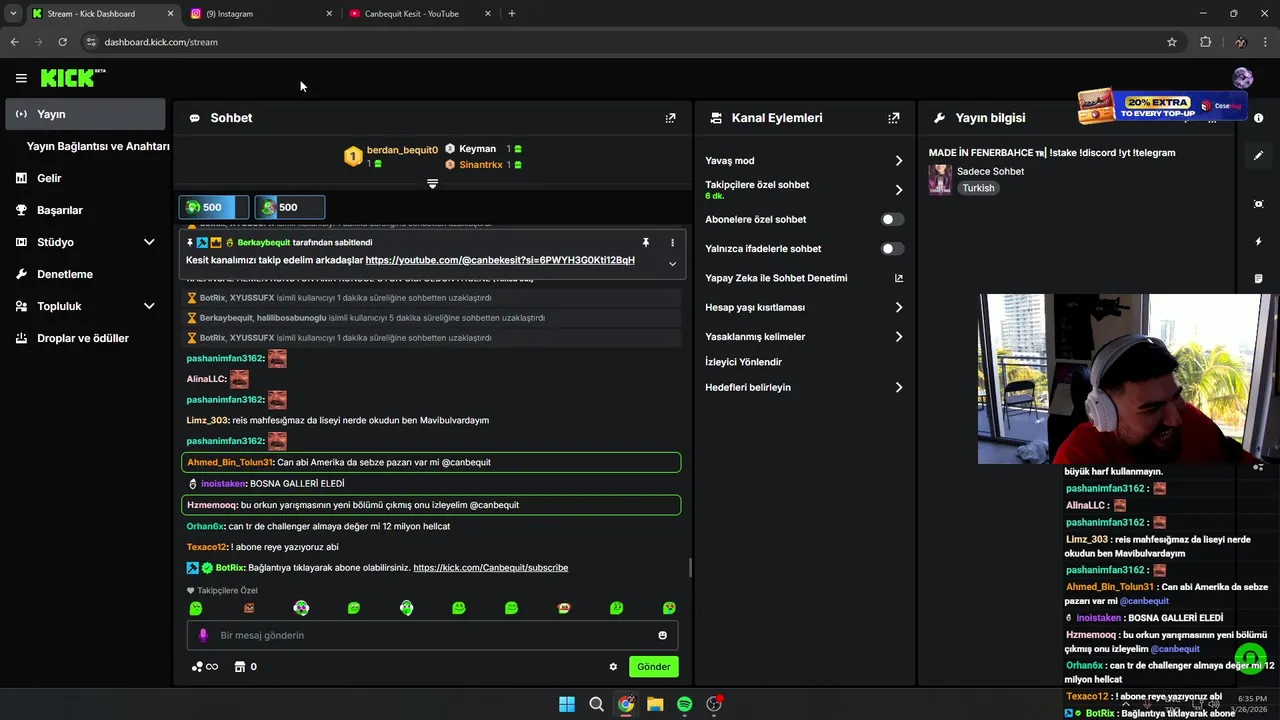The width and height of the screenshot is (1280, 720).
Task: Click the purple microphone icon in the message box
Action: (203, 635)
